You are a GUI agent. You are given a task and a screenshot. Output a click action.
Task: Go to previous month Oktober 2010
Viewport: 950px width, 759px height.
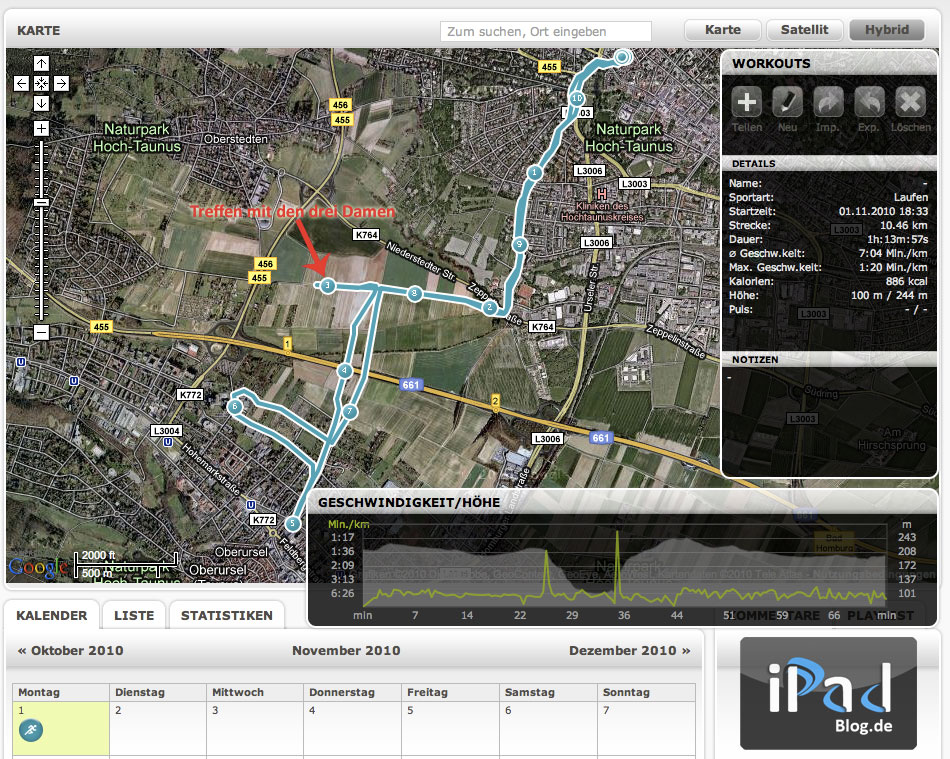tap(70, 650)
